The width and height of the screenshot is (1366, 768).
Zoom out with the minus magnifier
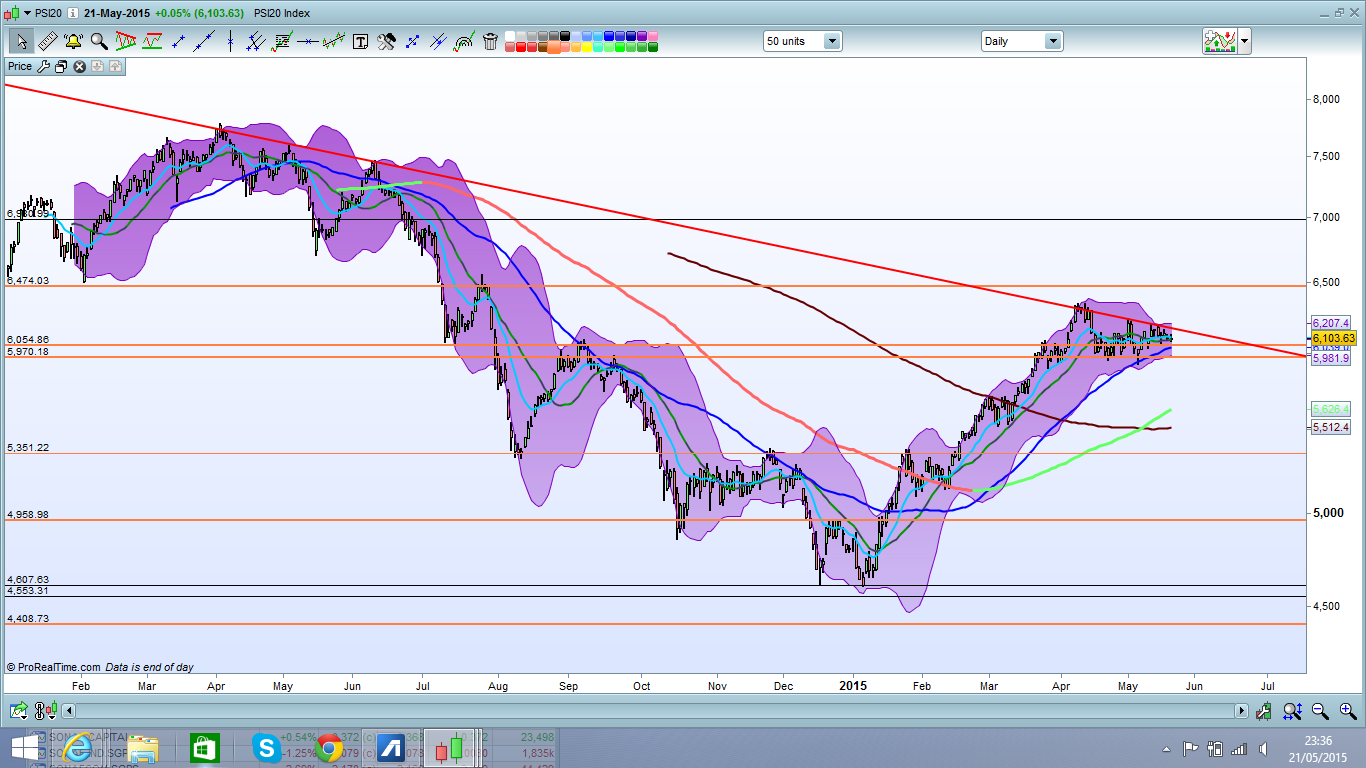[x=1322, y=711]
